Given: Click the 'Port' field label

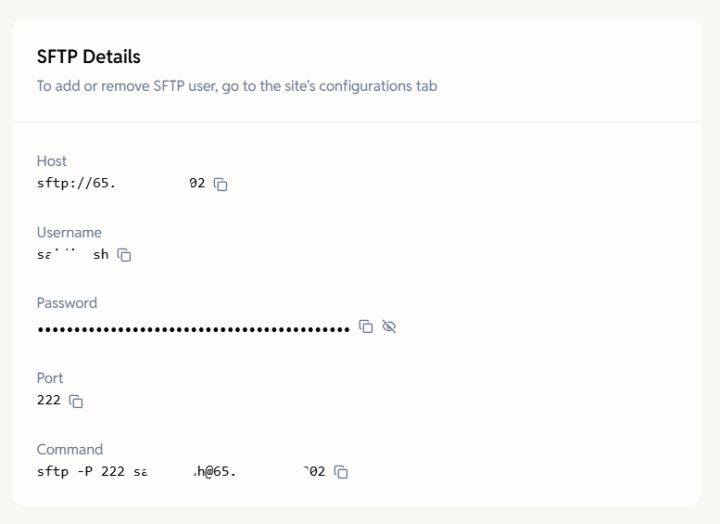Looking at the screenshot, I should pyautogui.click(x=50, y=378).
